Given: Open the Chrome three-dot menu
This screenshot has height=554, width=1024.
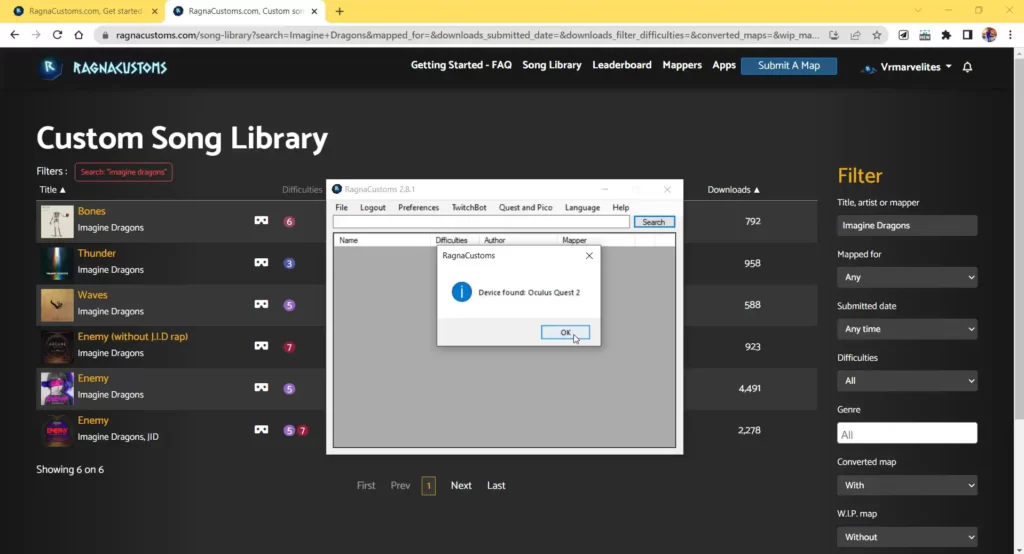Looking at the screenshot, I should point(1010,35).
